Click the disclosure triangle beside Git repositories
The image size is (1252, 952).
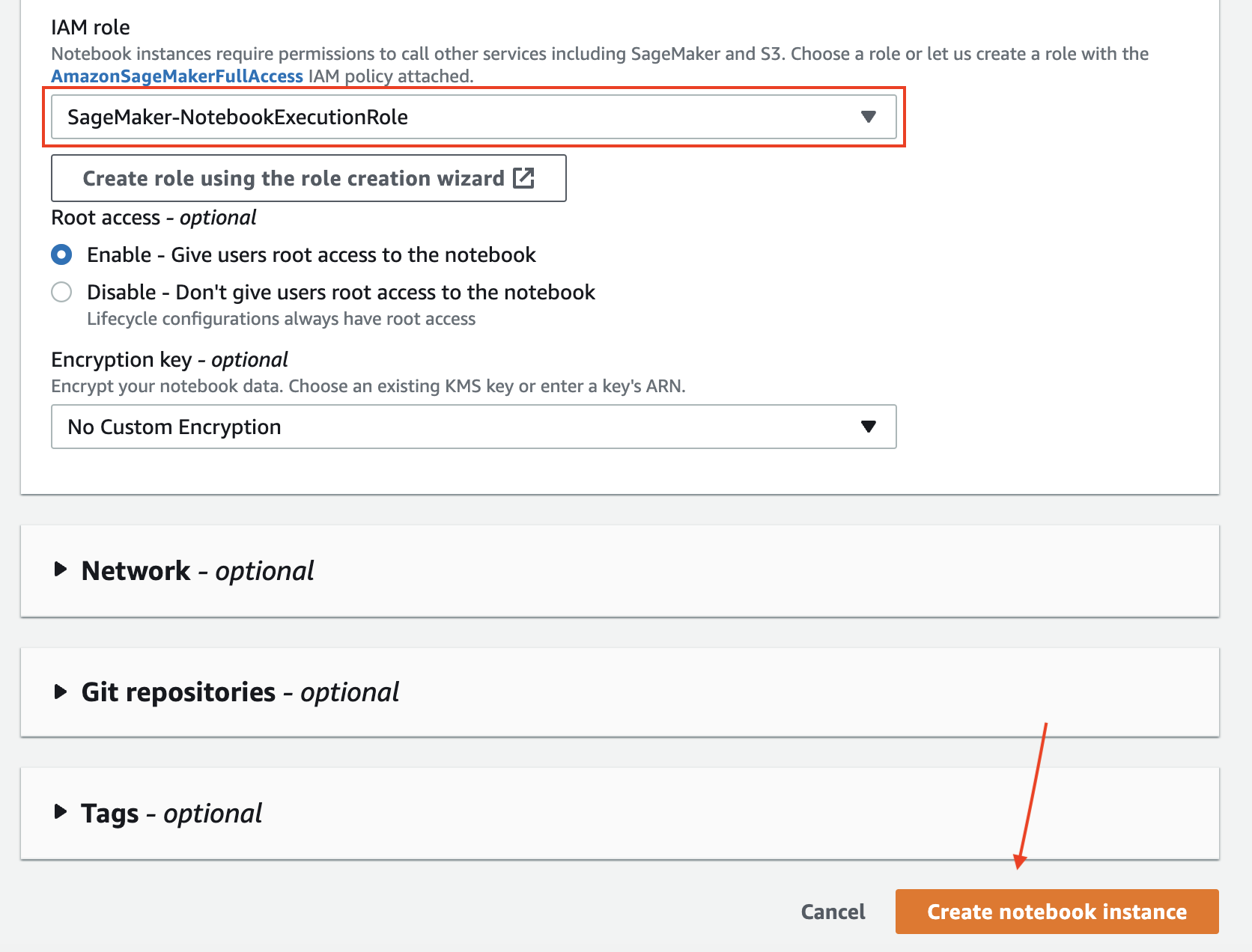61,692
